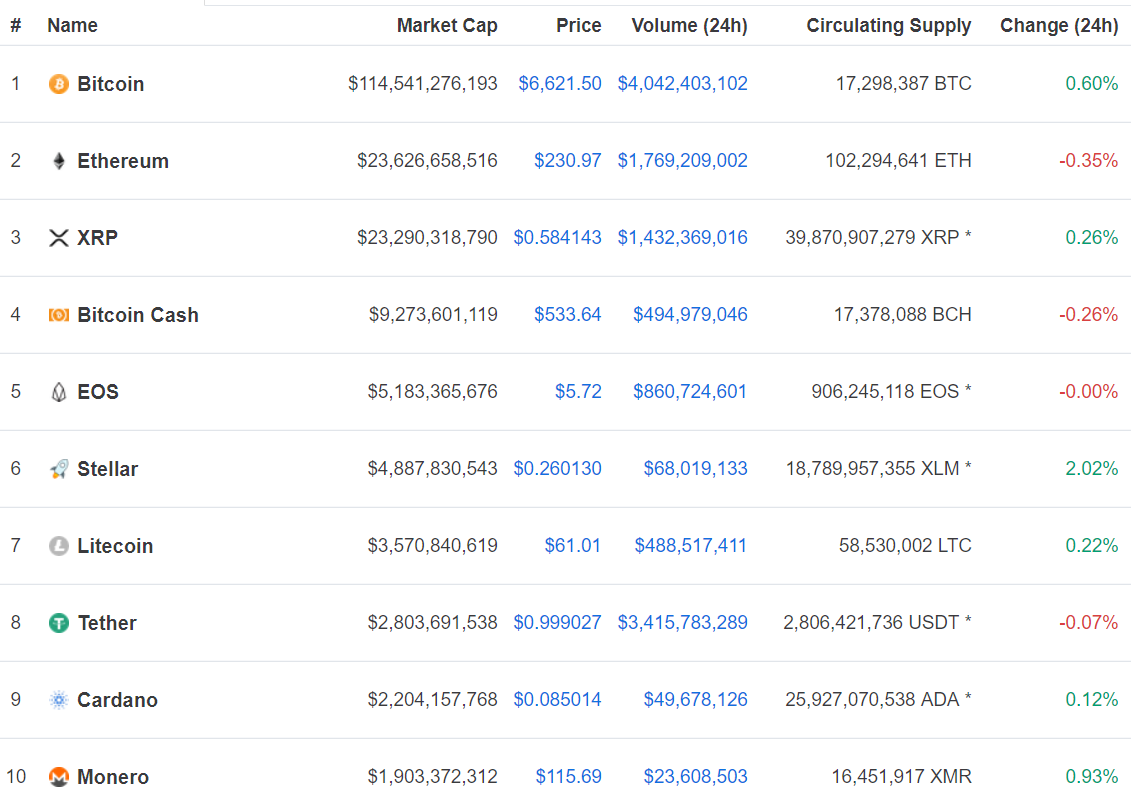The height and width of the screenshot is (798, 1131).
Task: Open the EOS name link
Action: (98, 392)
